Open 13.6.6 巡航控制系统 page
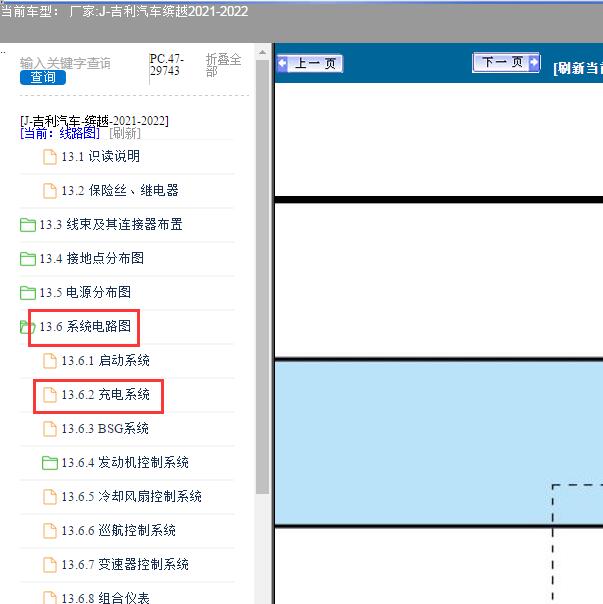603x604 pixels. [x=118, y=530]
